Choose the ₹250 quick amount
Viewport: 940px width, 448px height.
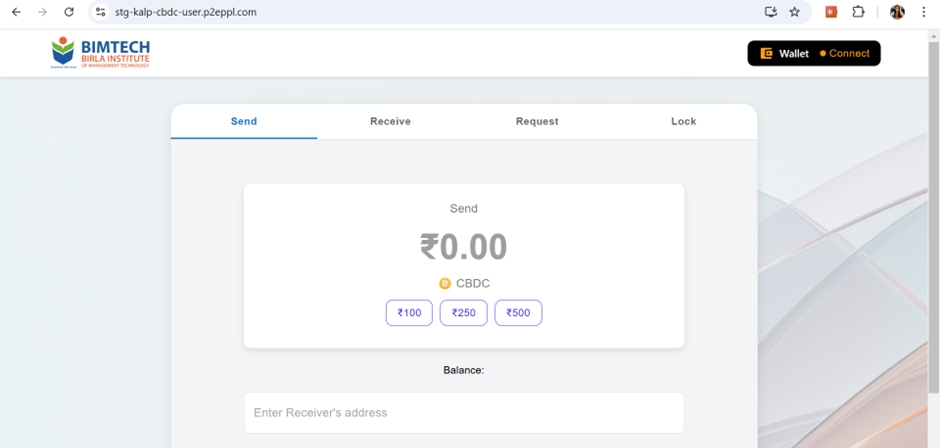pos(463,313)
